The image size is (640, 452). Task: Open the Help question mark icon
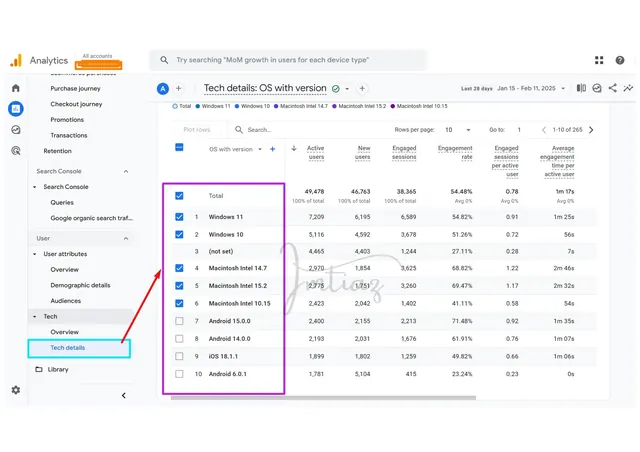tap(620, 60)
